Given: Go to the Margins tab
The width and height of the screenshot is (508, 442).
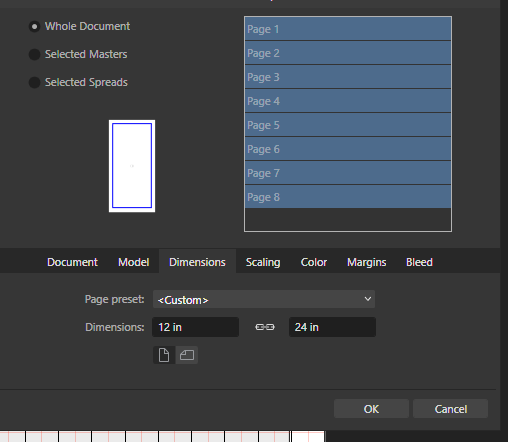Looking at the screenshot, I should click(367, 262).
